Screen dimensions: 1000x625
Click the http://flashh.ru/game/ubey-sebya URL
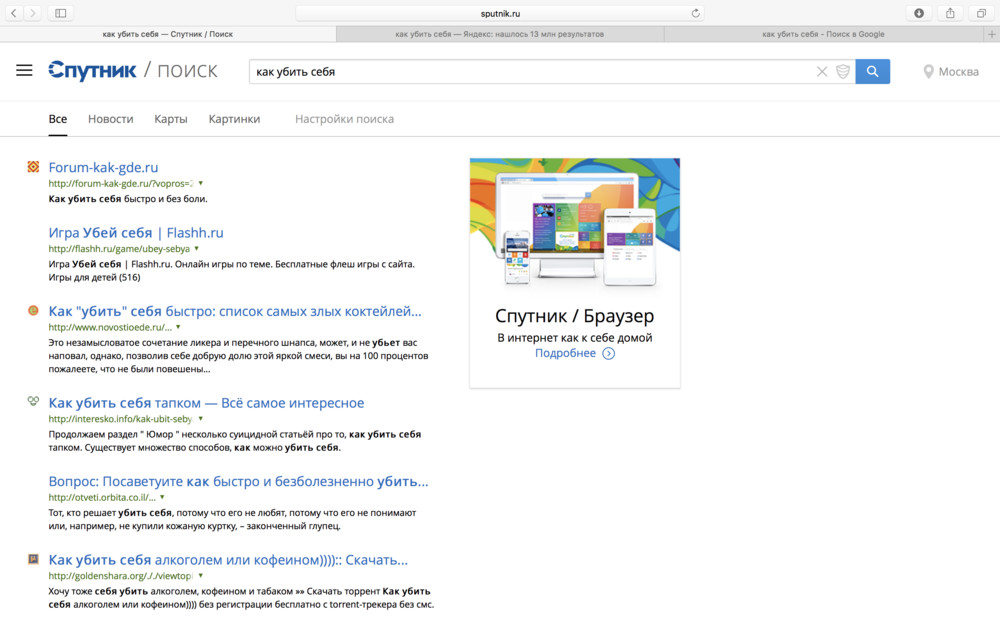point(119,249)
